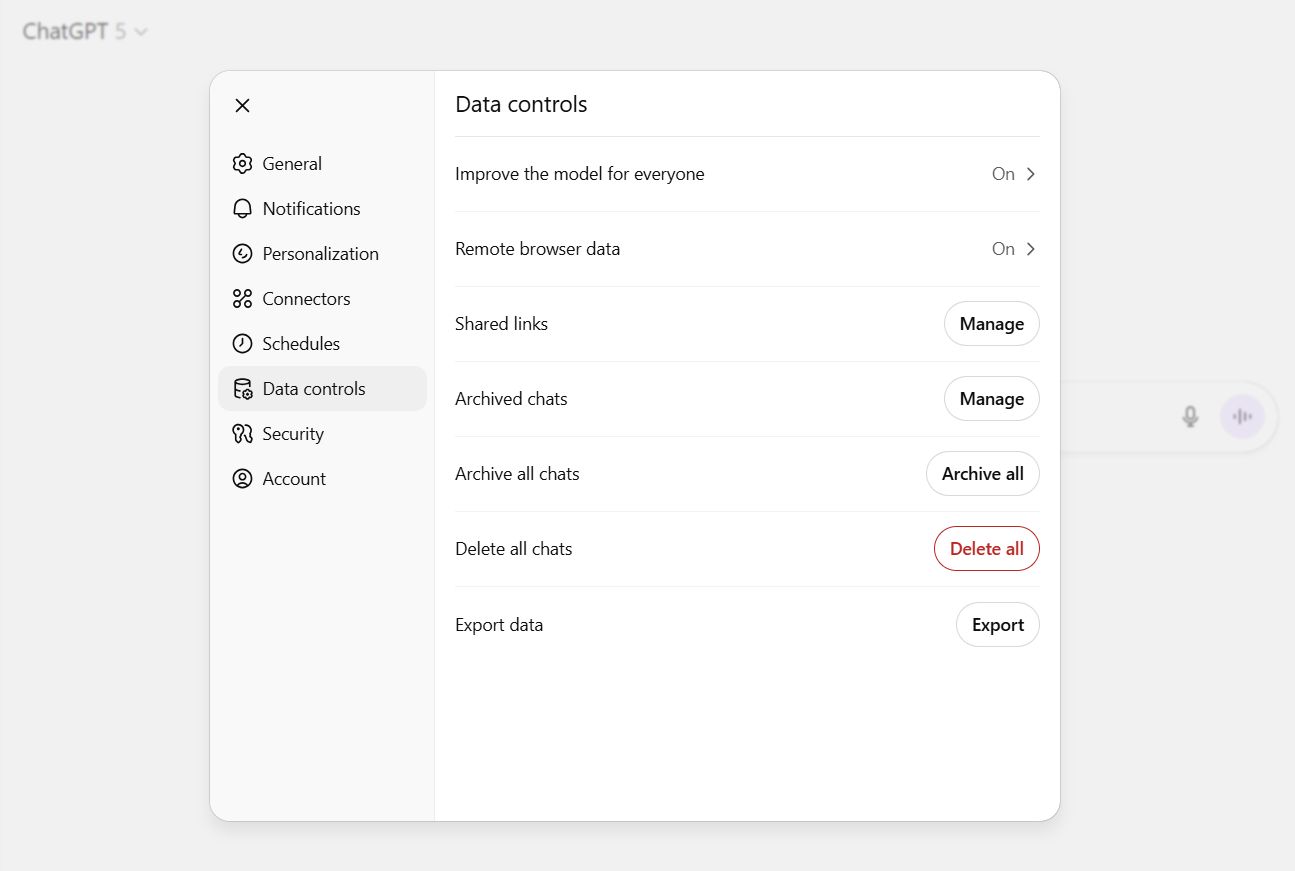
Task: Open the Schedules settings tab
Action: coord(322,344)
